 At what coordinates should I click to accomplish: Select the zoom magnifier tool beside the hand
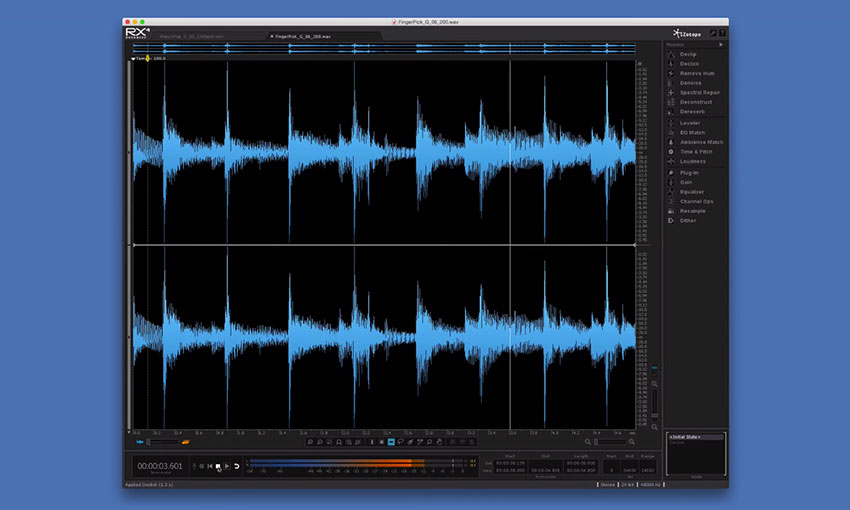pyautogui.click(x=429, y=442)
